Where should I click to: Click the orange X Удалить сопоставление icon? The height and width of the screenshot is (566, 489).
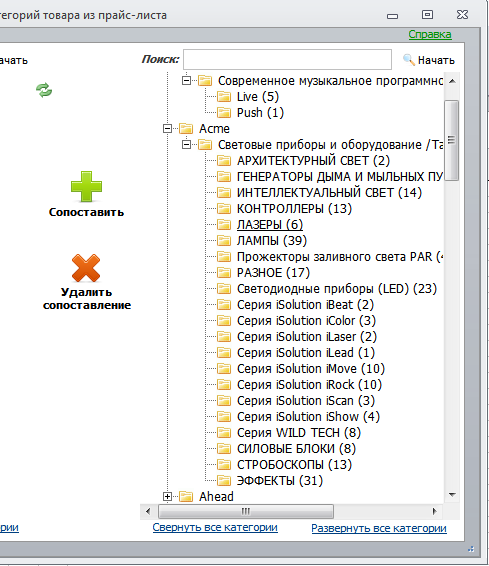point(86,268)
